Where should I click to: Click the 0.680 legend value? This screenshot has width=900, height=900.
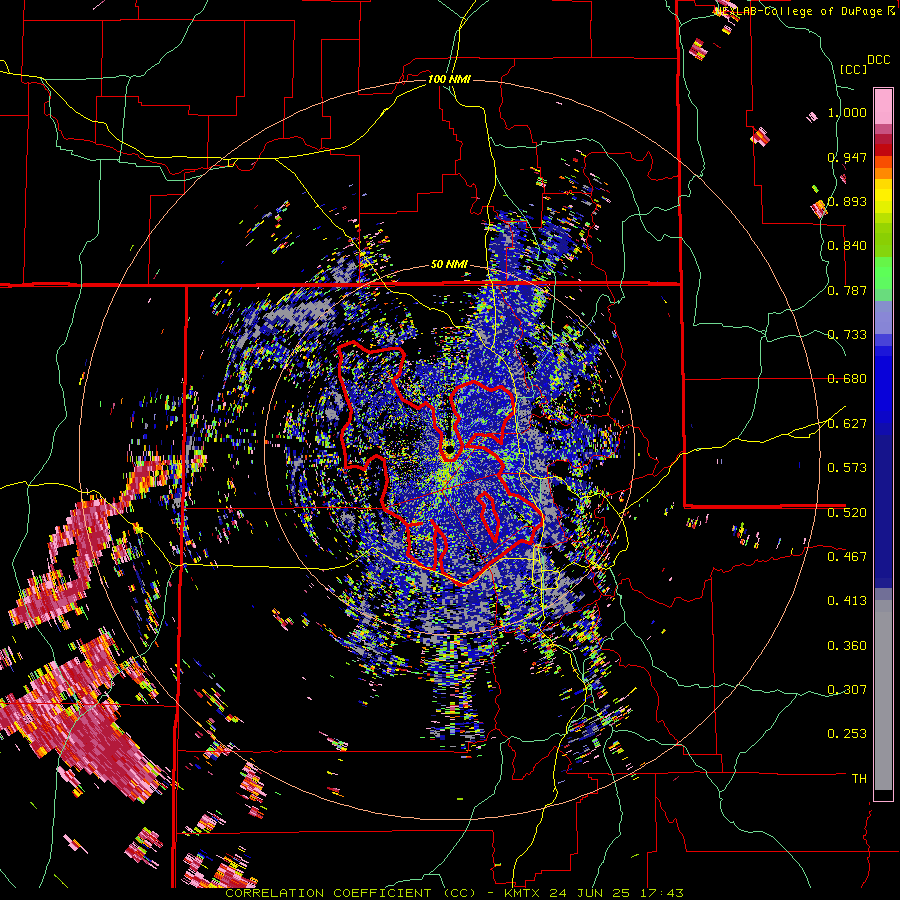(847, 379)
